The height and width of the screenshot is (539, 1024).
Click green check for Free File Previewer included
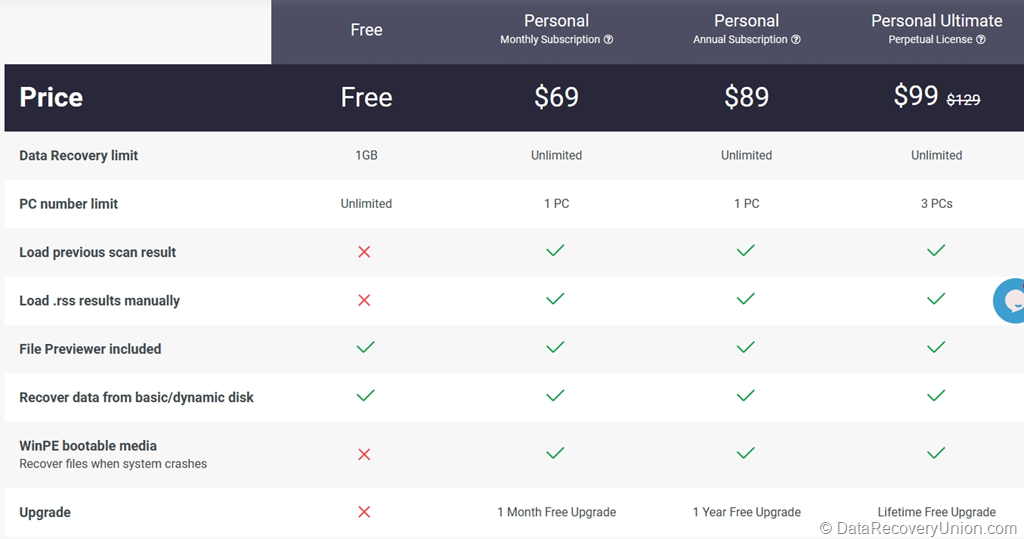366,347
